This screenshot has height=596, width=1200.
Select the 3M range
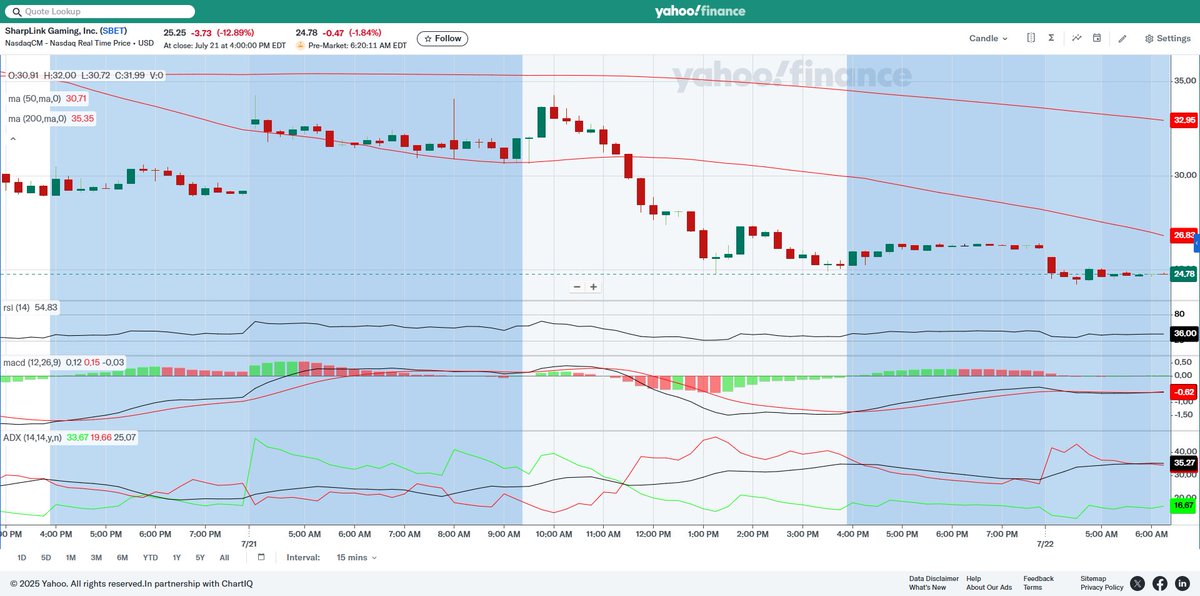96,557
